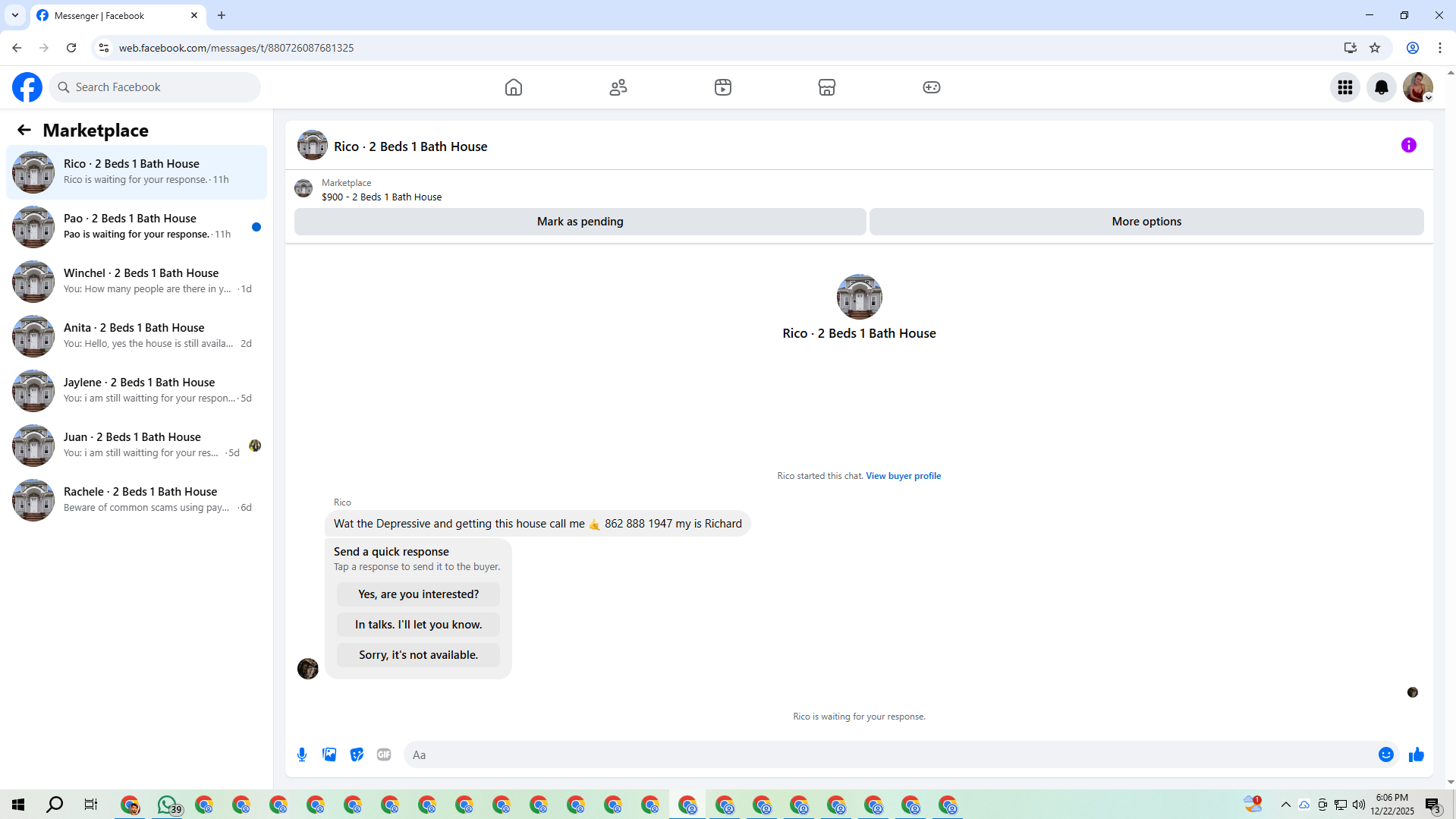Screen dimensions: 1456x819
Task: Open the Jaylene 2 Beds 1 Bath House chat
Action: pyautogui.click(x=137, y=391)
